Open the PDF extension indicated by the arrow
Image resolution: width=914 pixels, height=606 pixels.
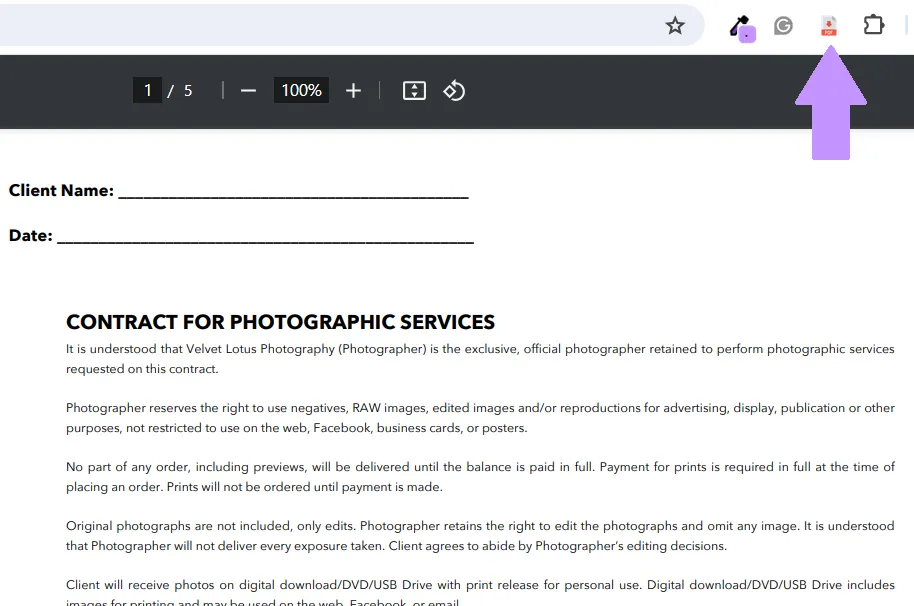pyautogui.click(x=829, y=26)
